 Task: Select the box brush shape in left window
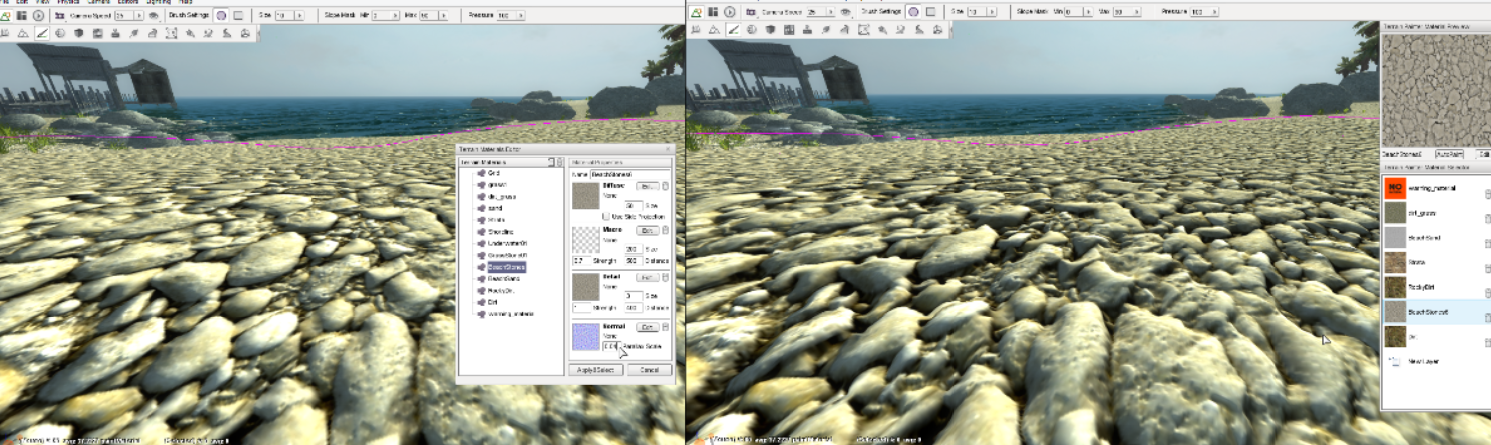pos(238,15)
